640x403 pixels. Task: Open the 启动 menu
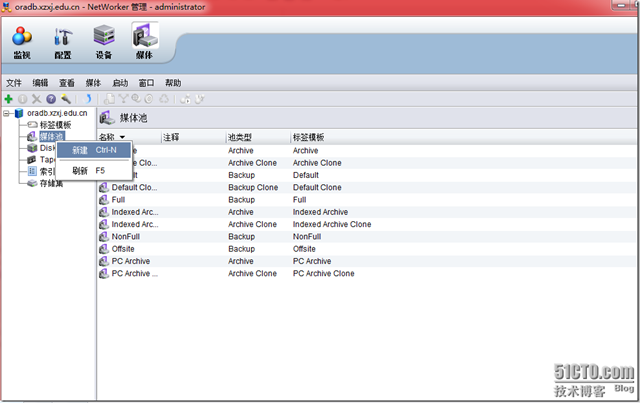pos(120,83)
